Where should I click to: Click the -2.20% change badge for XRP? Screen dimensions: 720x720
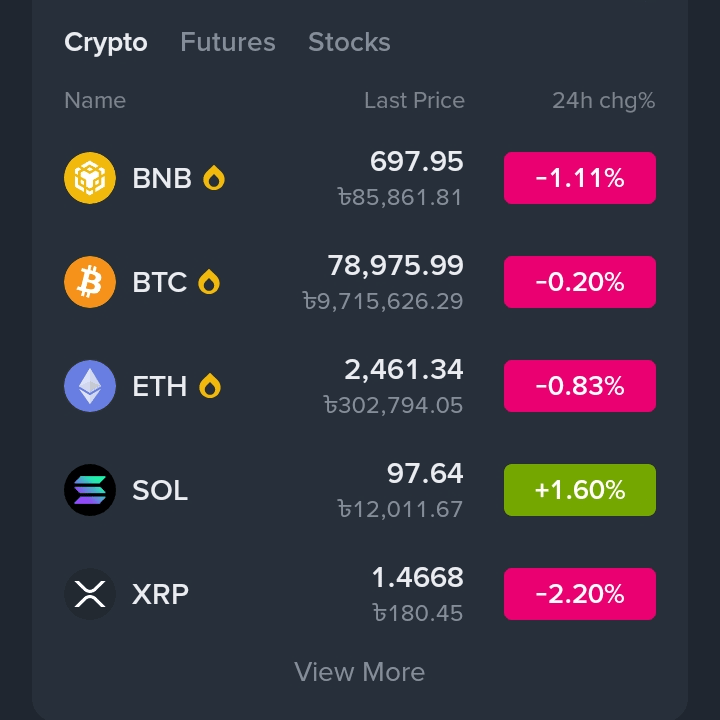579,594
